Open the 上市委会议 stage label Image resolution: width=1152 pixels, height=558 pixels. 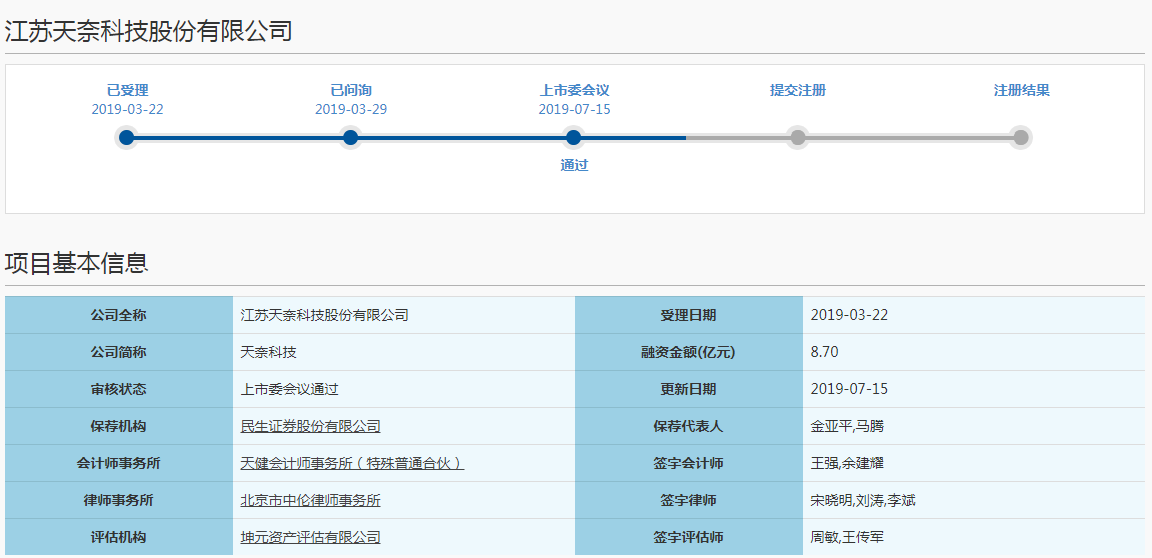pyautogui.click(x=574, y=90)
